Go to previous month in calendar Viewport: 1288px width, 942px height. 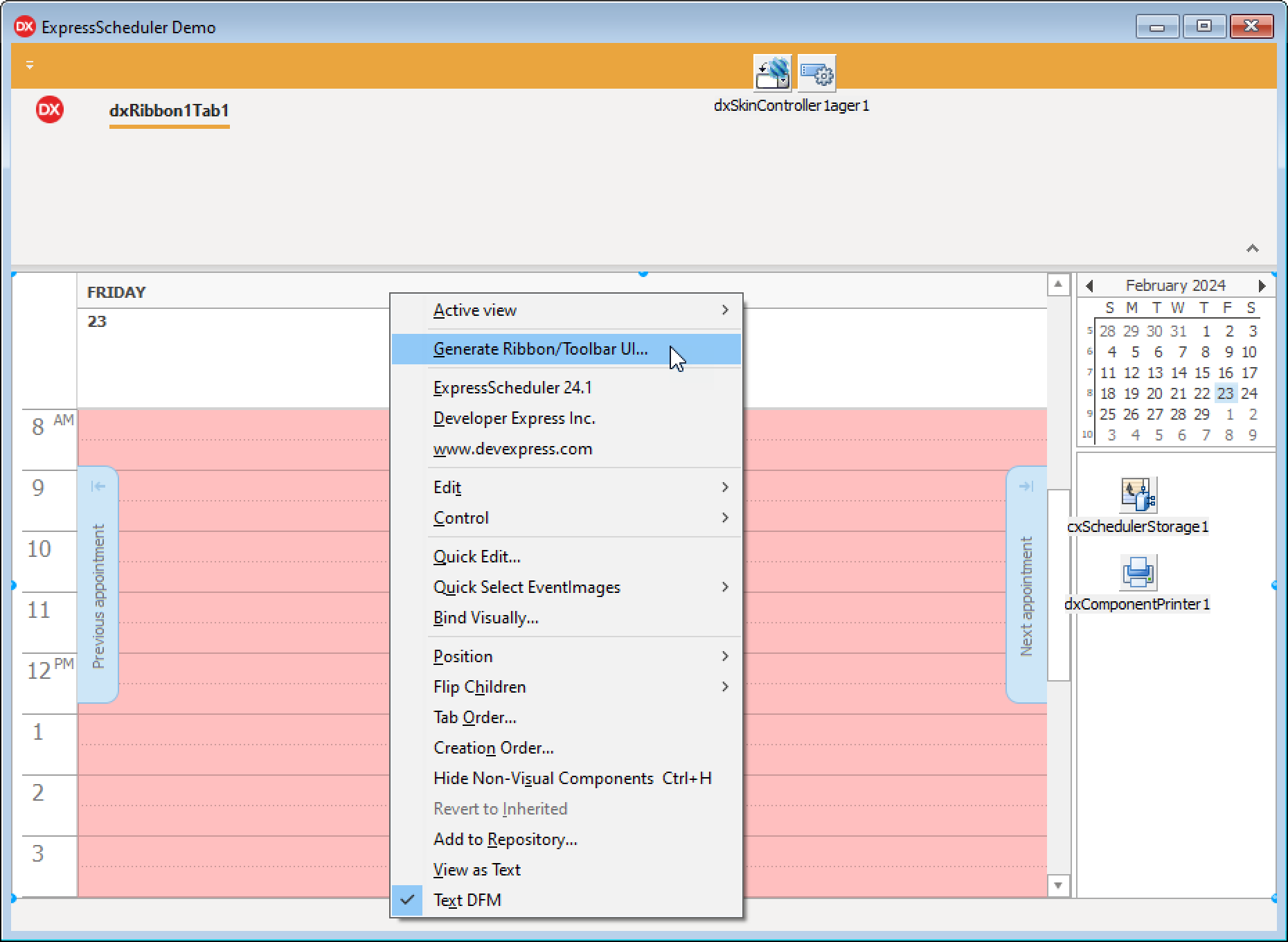pyautogui.click(x=1090, y=286)
